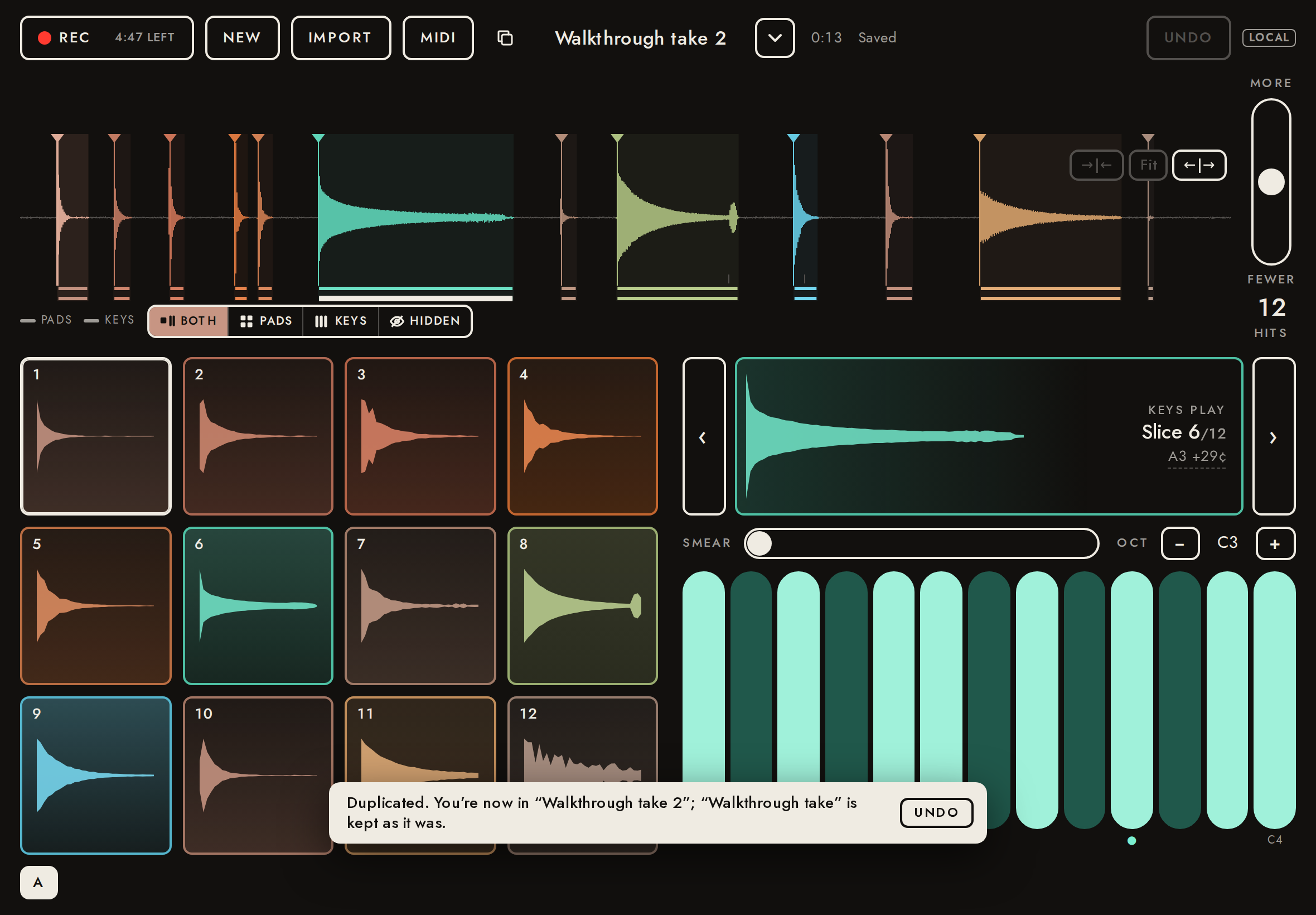Click the IMPORT button
Screen dimensions: 1316x915
click(x=340, y=38)
